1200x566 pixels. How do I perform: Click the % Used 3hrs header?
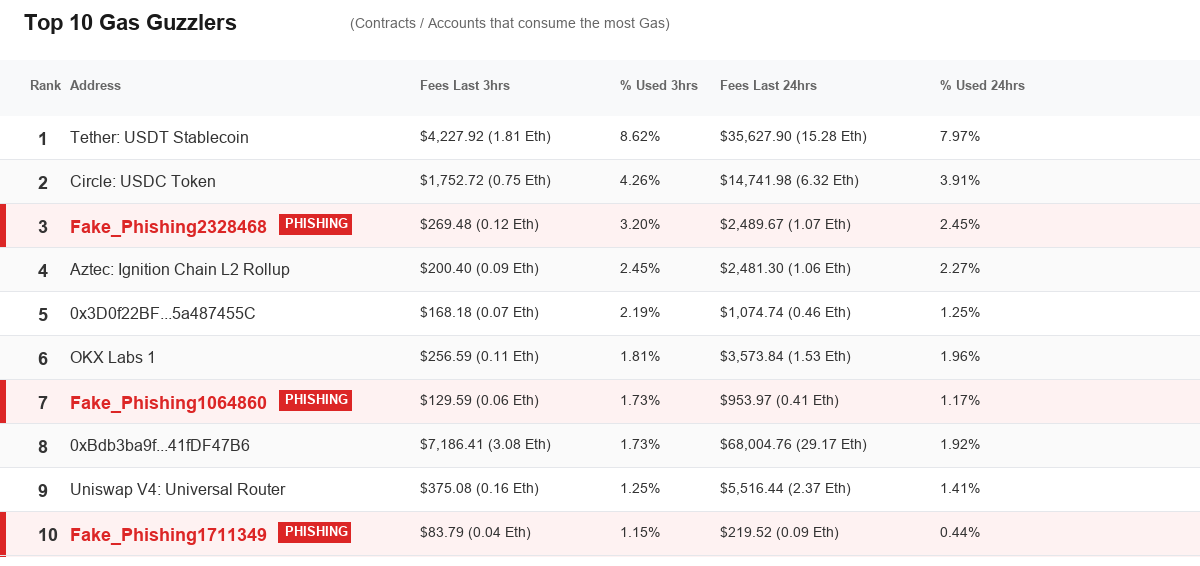(x=659, y=86)
